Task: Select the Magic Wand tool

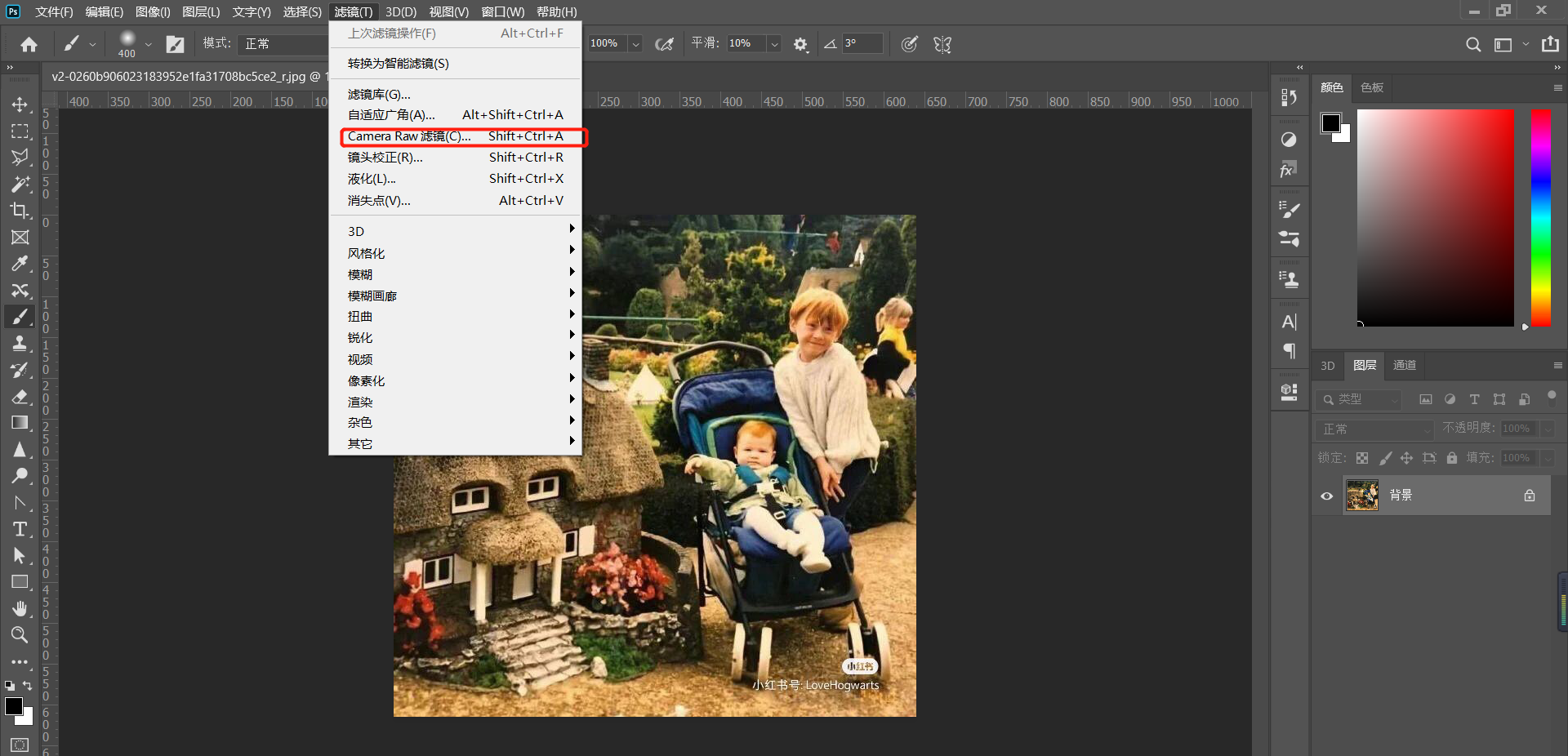Action: (x=20, y=185)
